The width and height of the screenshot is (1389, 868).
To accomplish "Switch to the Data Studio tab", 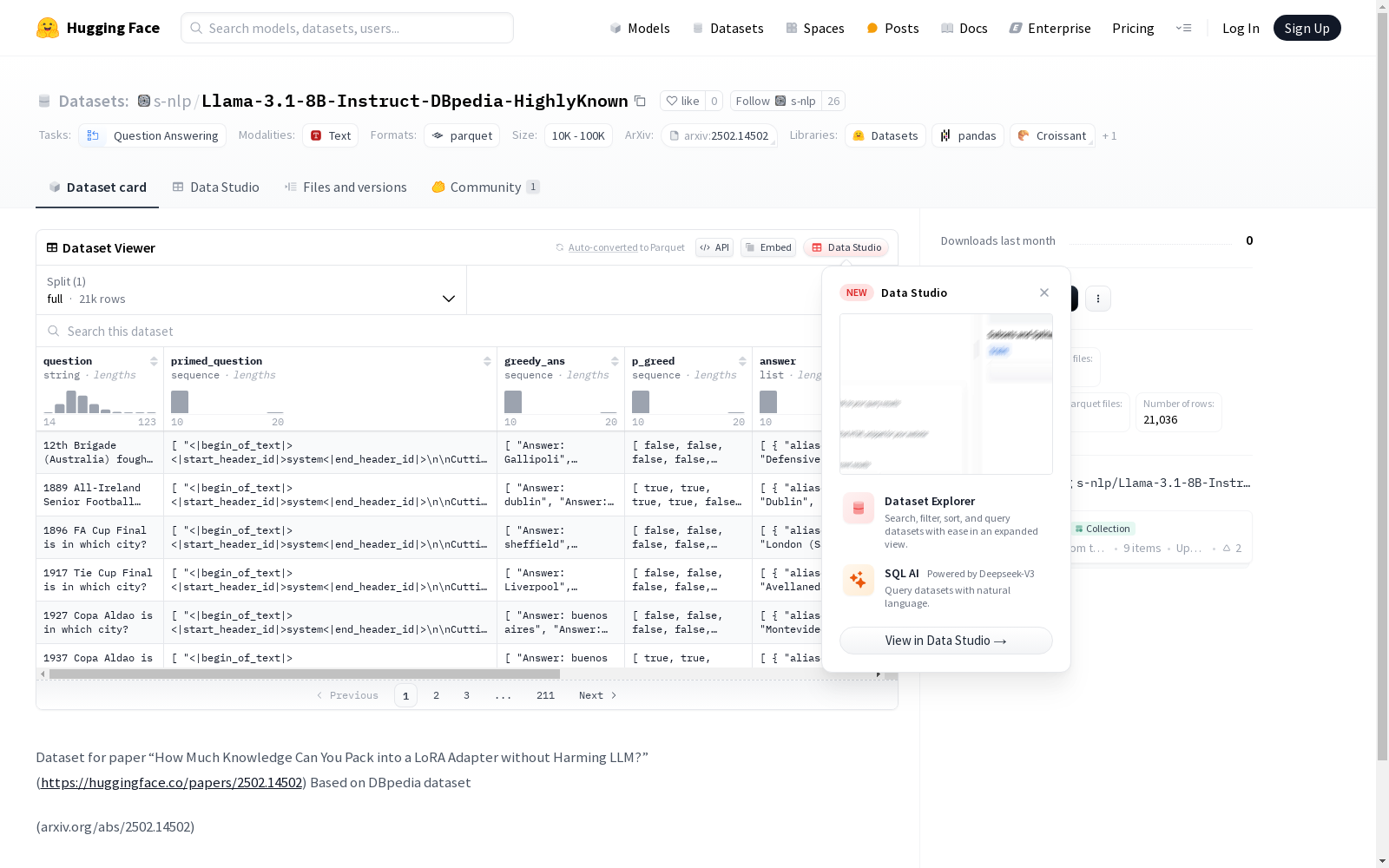I will (x=216, y=187).
